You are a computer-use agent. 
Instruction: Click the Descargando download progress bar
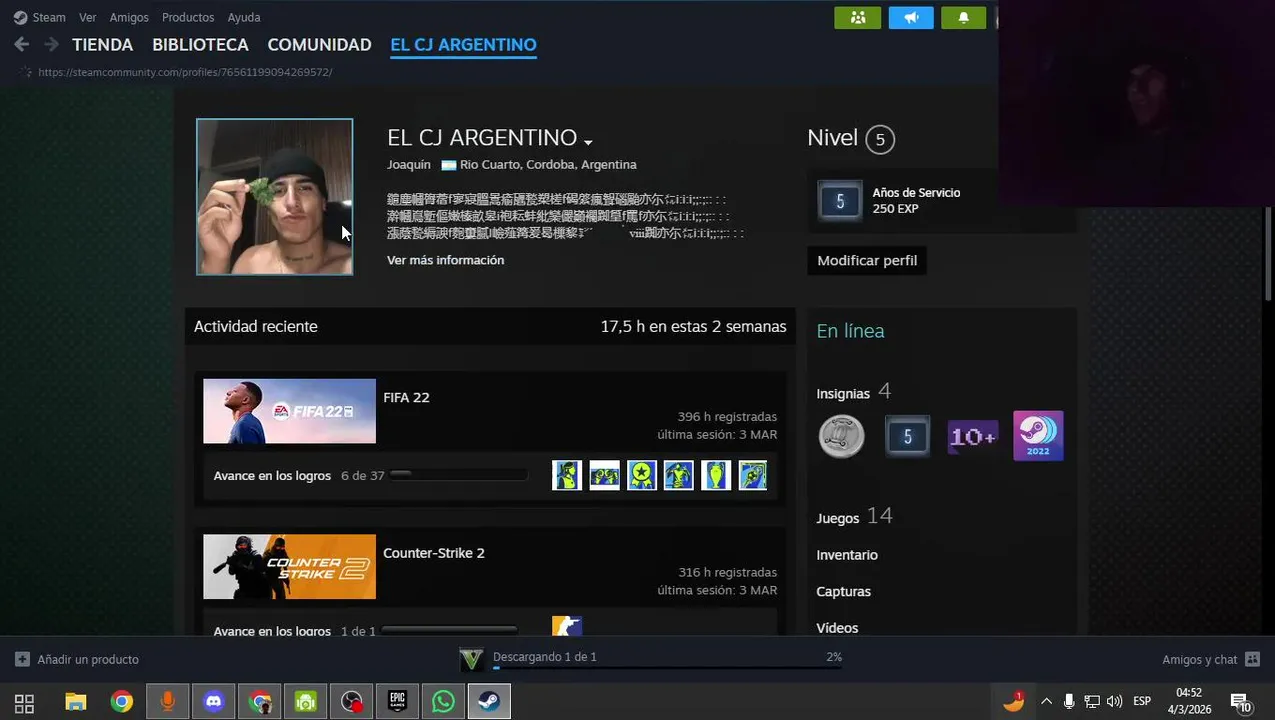tap(667, 667)
